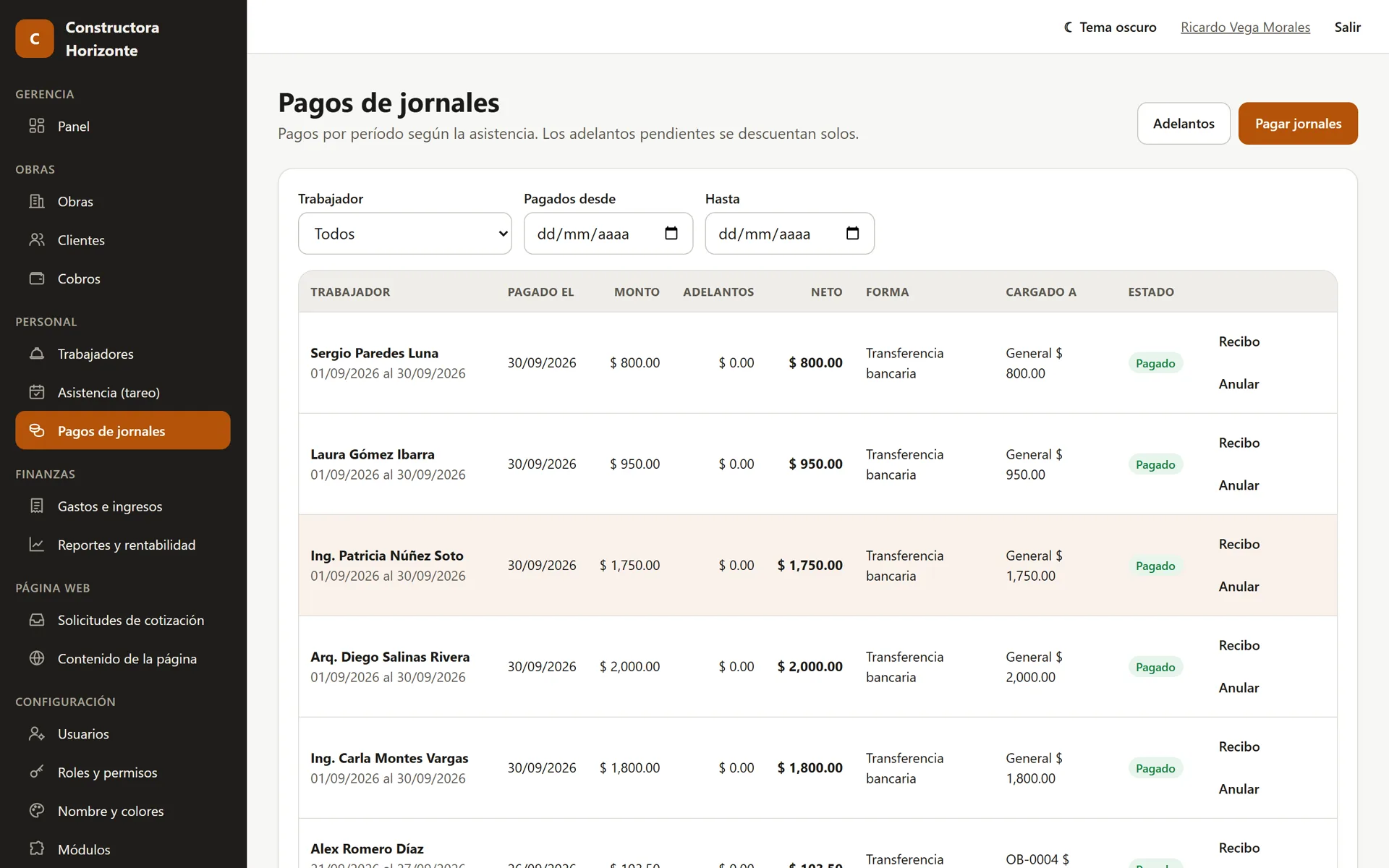Image resolution: width=1389 pixels, height=868 pixels.
Task: Open Recibo for Ing. Patricia Núñez Soto
Action: point(1239,544)
